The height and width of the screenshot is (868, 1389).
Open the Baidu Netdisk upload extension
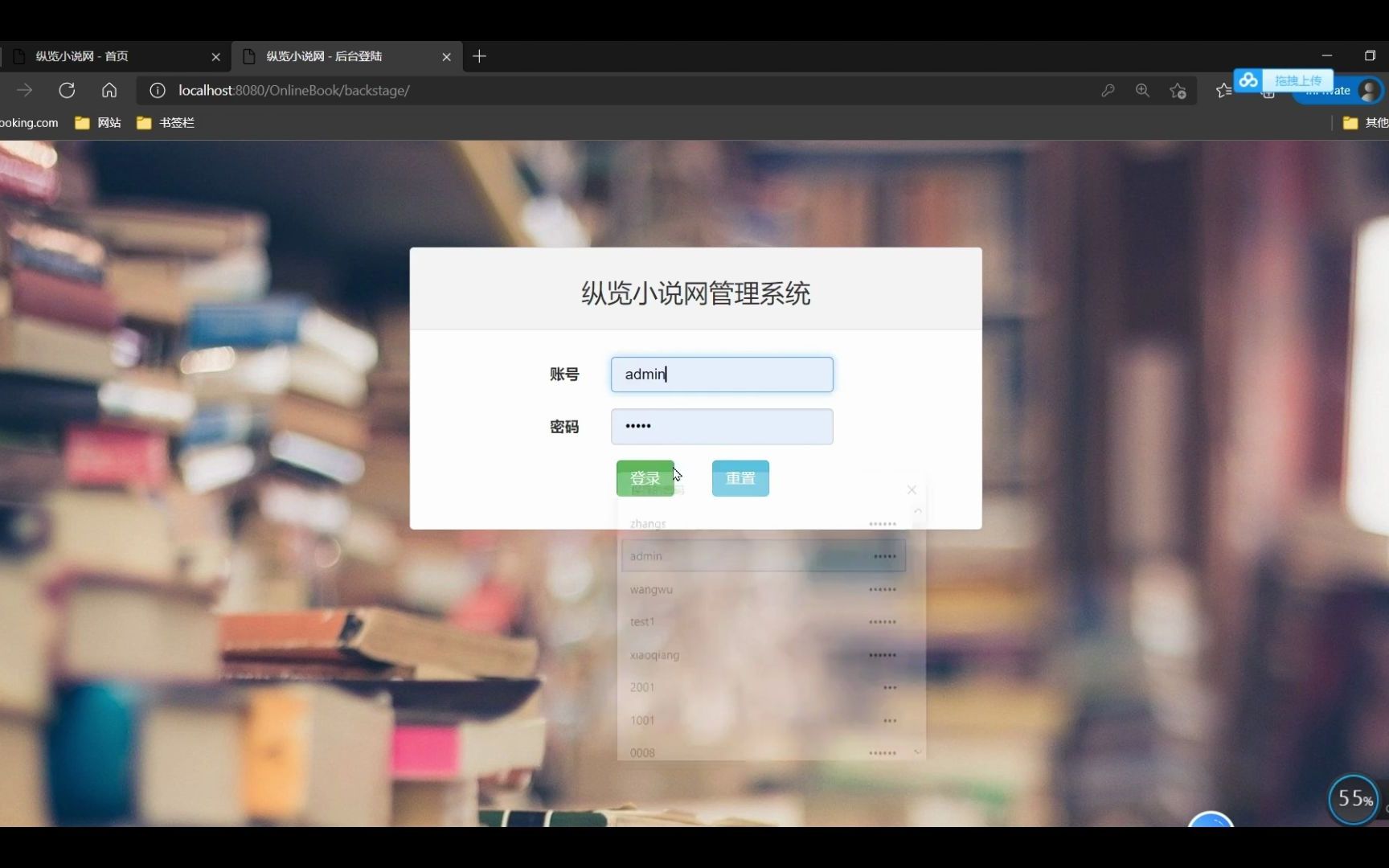point(1248,80)
